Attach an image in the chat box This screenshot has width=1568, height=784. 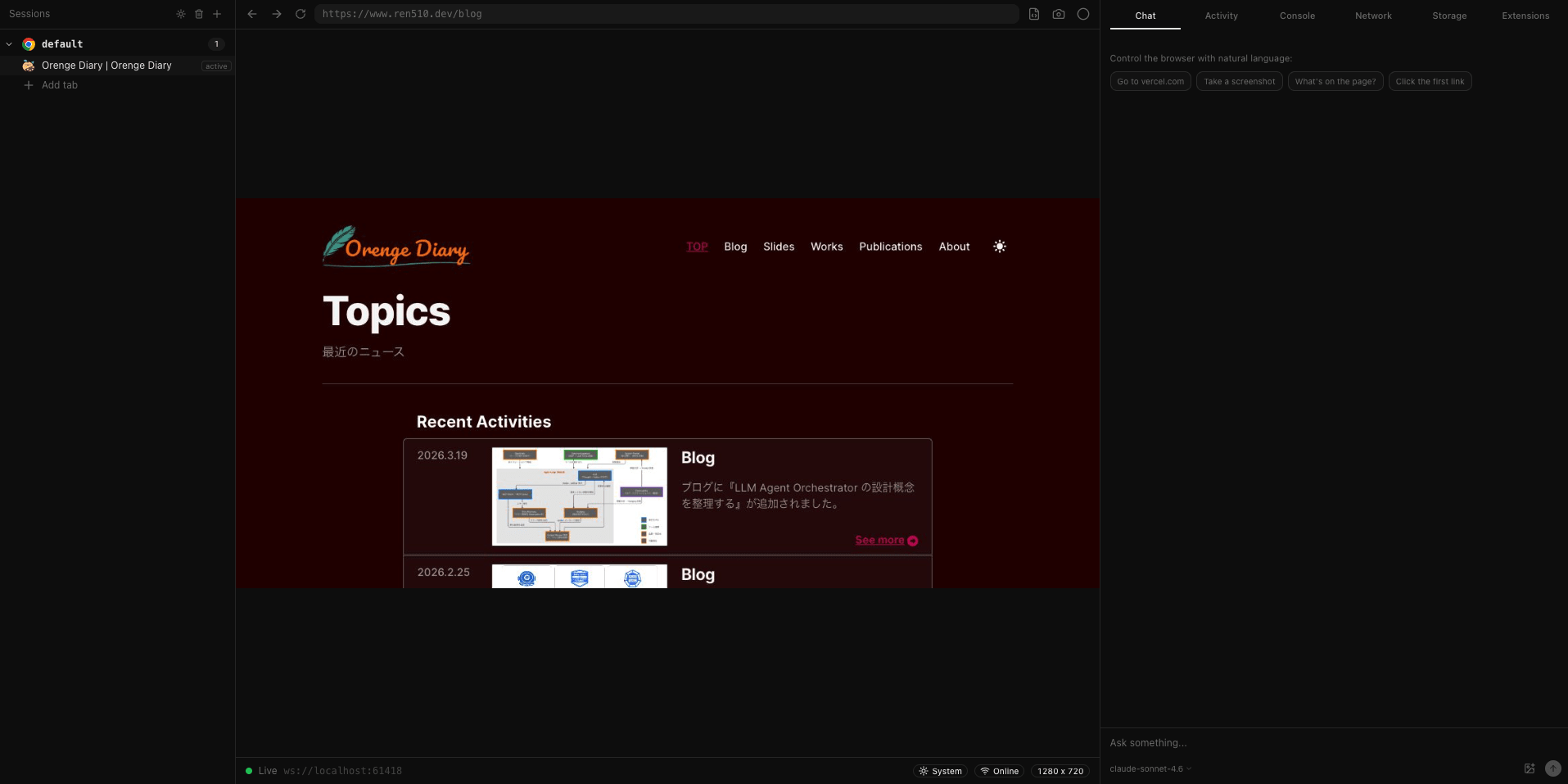pos(1530,768)
